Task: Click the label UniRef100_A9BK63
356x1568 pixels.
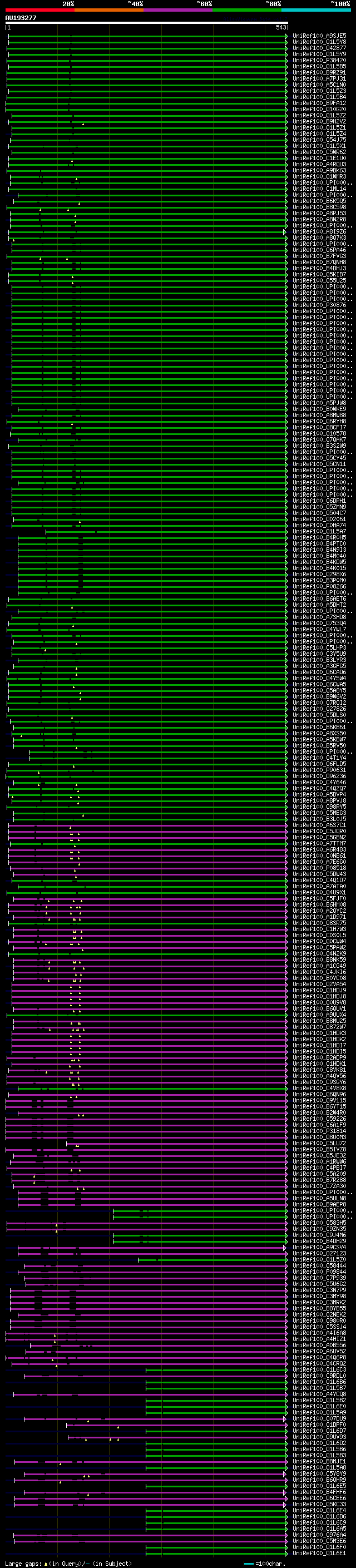Action: (x=319, y=170)
